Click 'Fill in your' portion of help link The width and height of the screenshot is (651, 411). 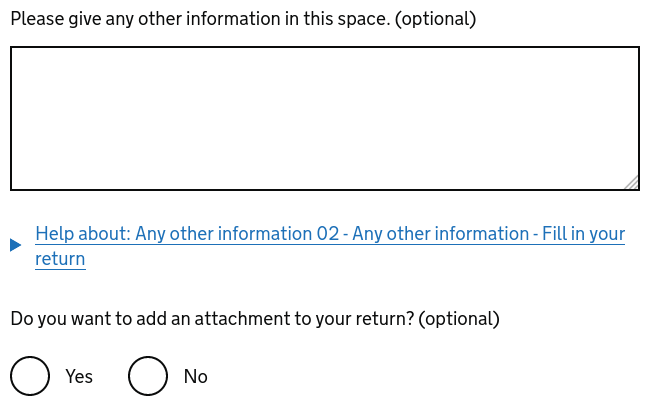point(584,234)
